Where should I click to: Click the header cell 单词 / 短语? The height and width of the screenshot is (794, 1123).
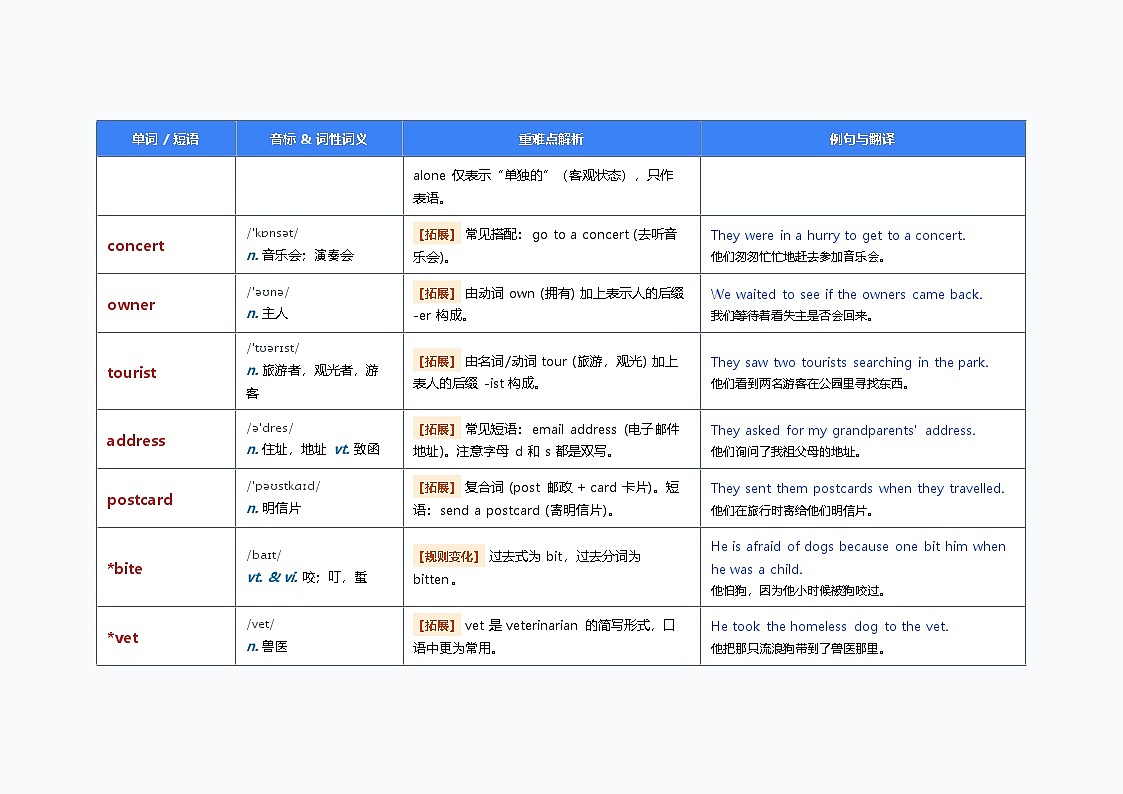pos(165,139)
